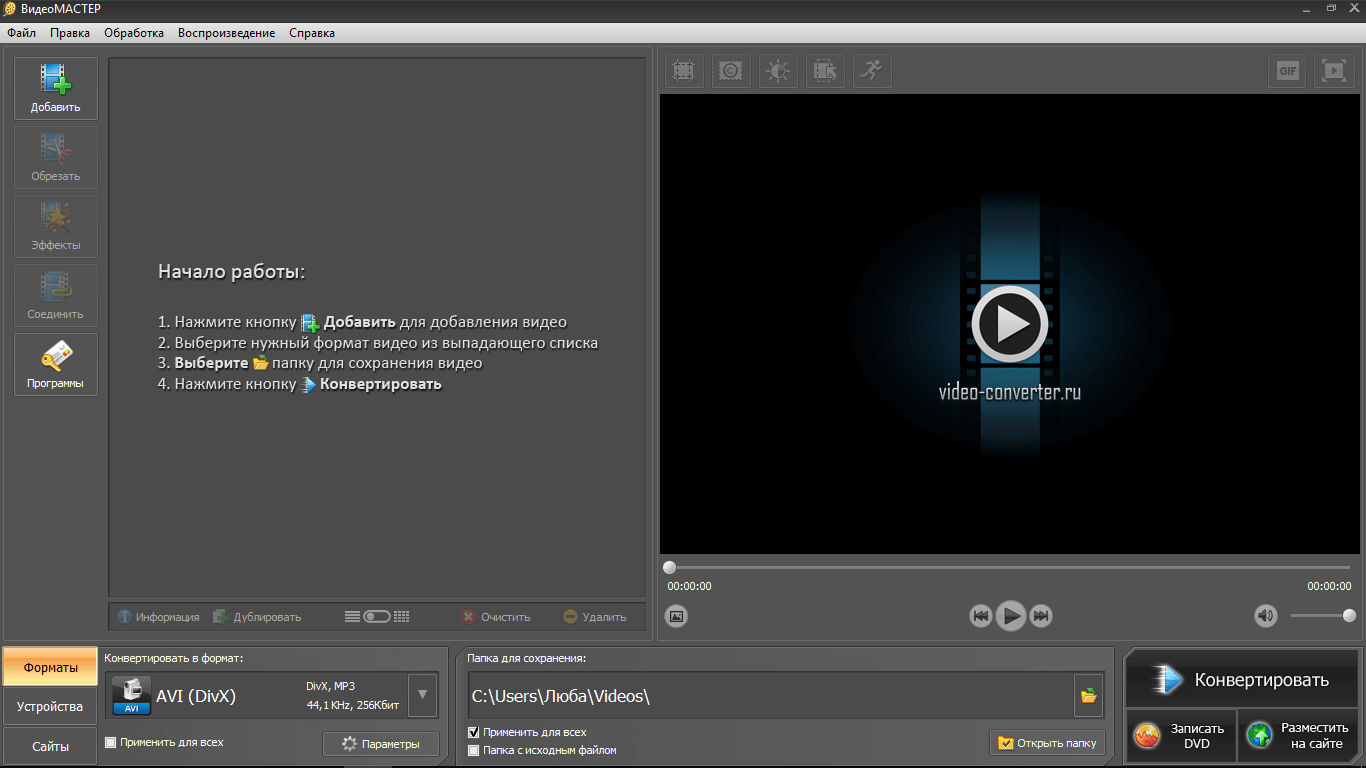The image size is (1366, 768).
Task: Open the Справка menu
Action: coord(312,33)
